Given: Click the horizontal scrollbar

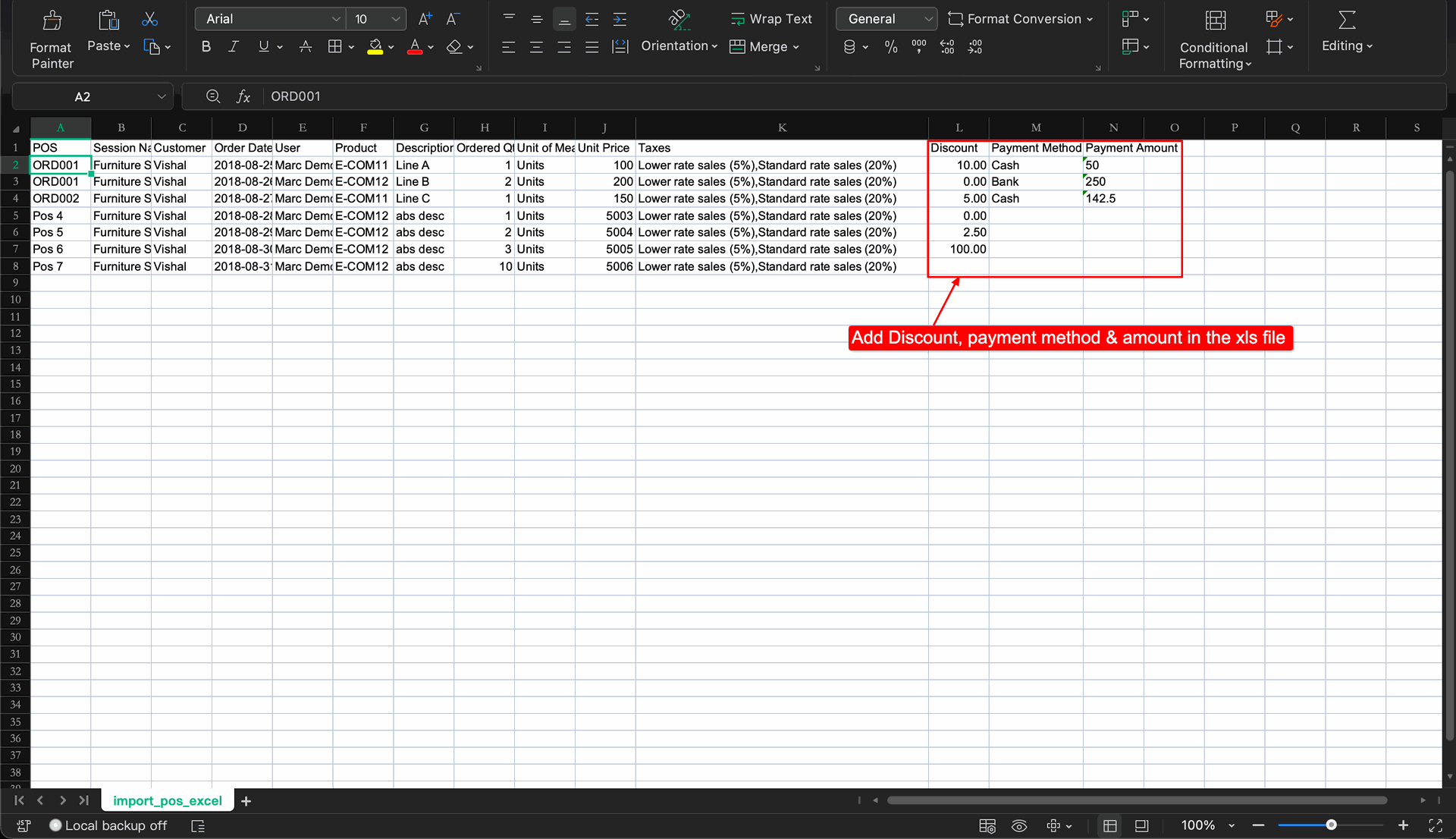Looking at the screenshot, I should (x=1137, y=800).
